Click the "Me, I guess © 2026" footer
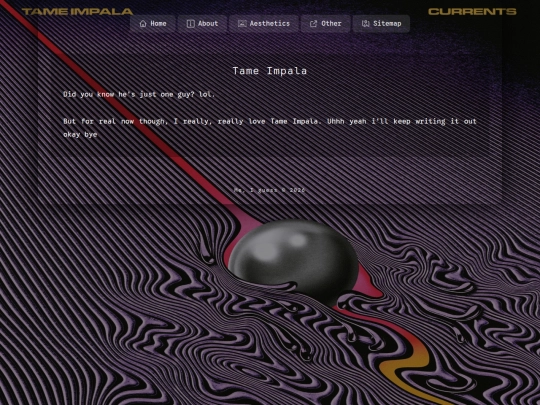The height and width of the screenshot is (405, 540). (x=270, y=190)
